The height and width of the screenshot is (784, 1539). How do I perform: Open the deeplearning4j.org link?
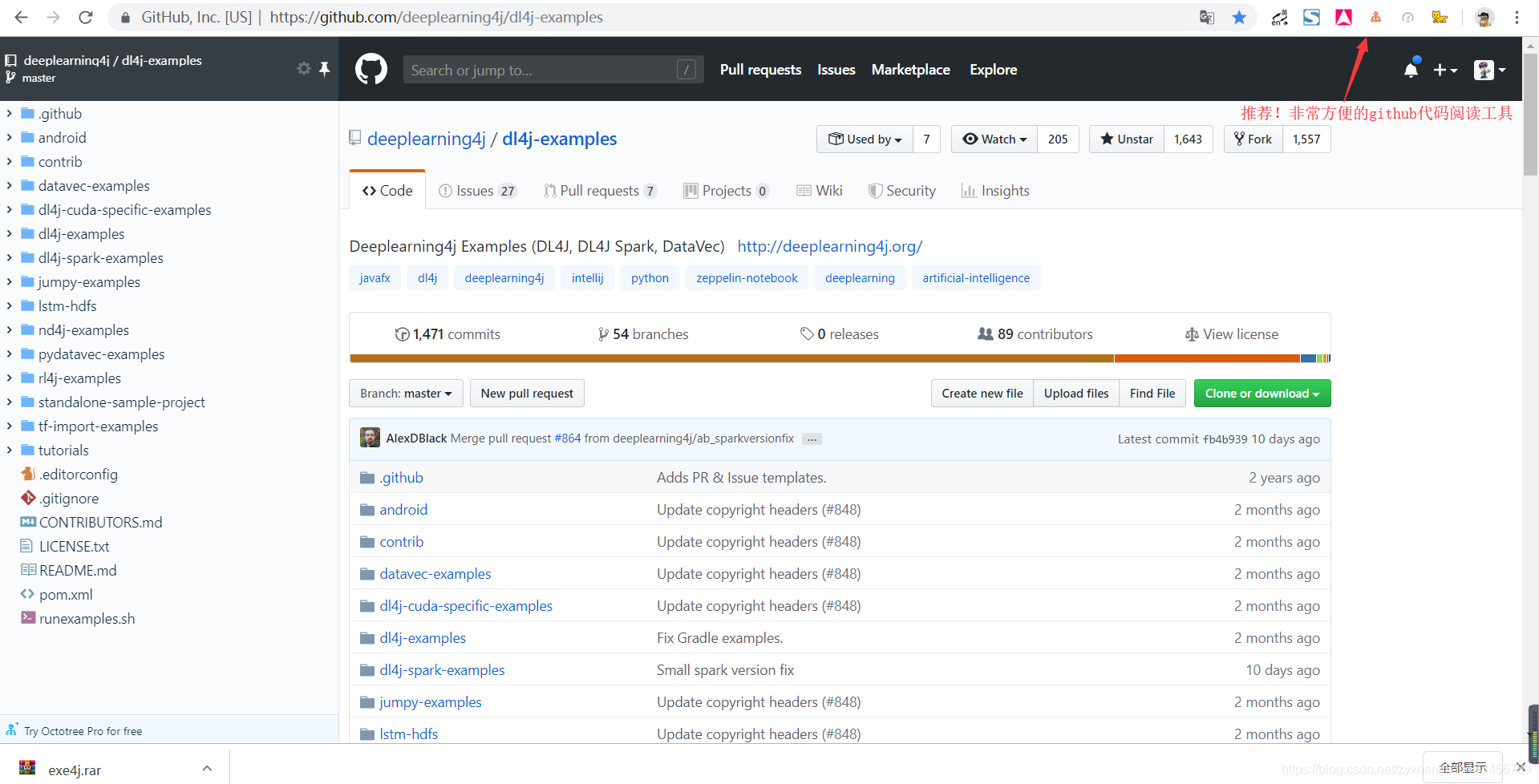pos(830,246)
